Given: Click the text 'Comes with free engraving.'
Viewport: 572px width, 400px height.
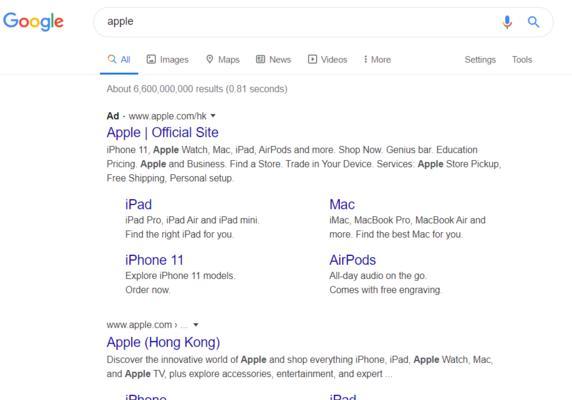Looking at the screenshot, I should (385, 290).
